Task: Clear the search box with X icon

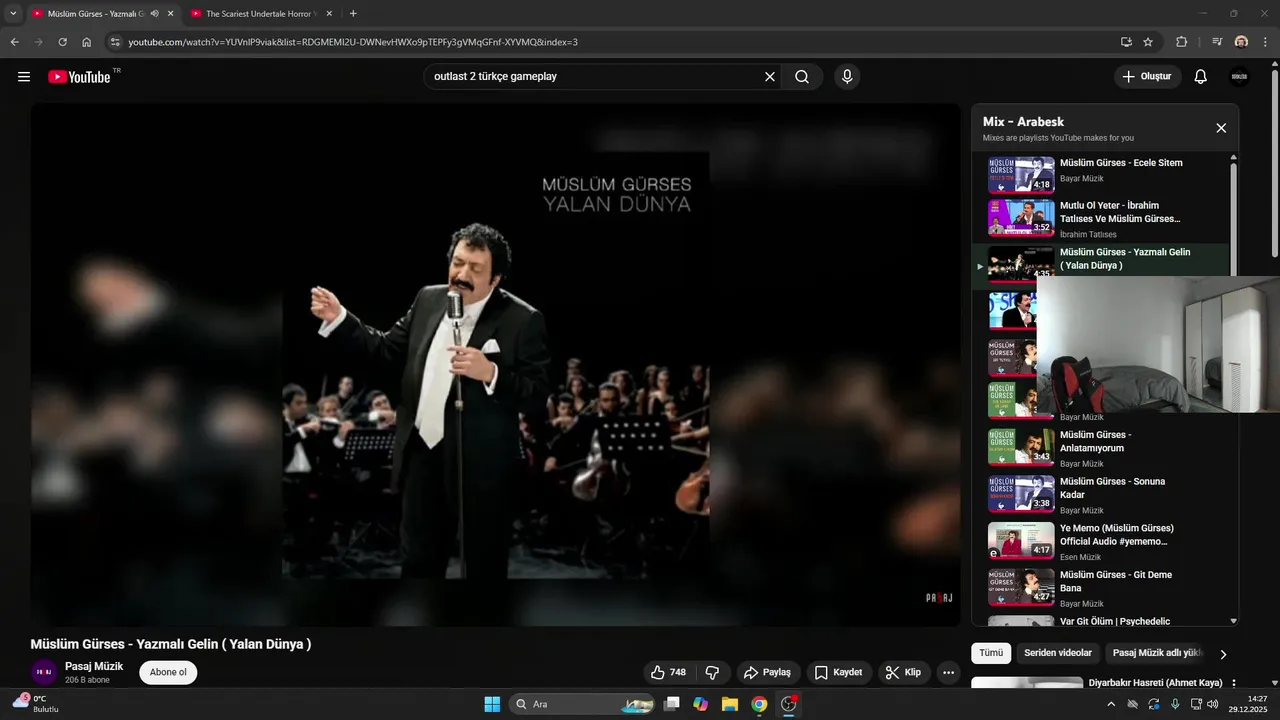Action: click(x=770, y=77)
